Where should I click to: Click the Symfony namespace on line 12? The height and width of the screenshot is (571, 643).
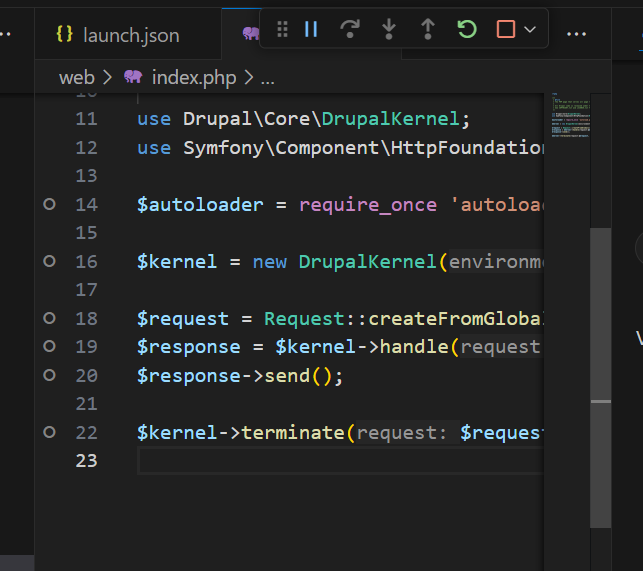click(x=223, y=148)
